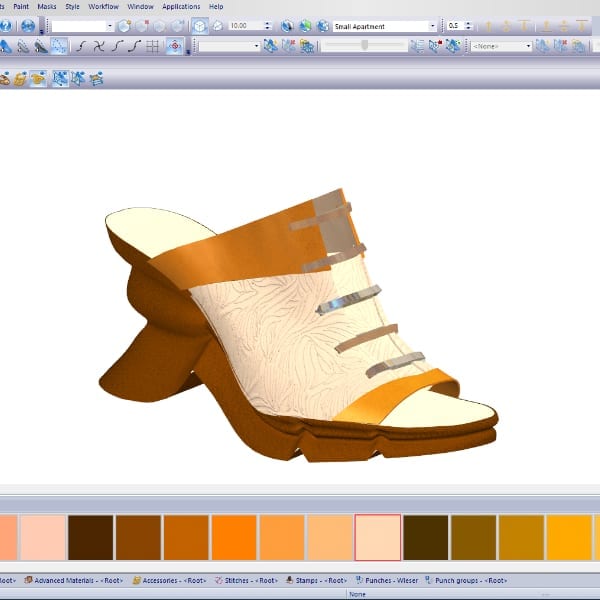Click the orange shoe icon in third toolbar

38,78
